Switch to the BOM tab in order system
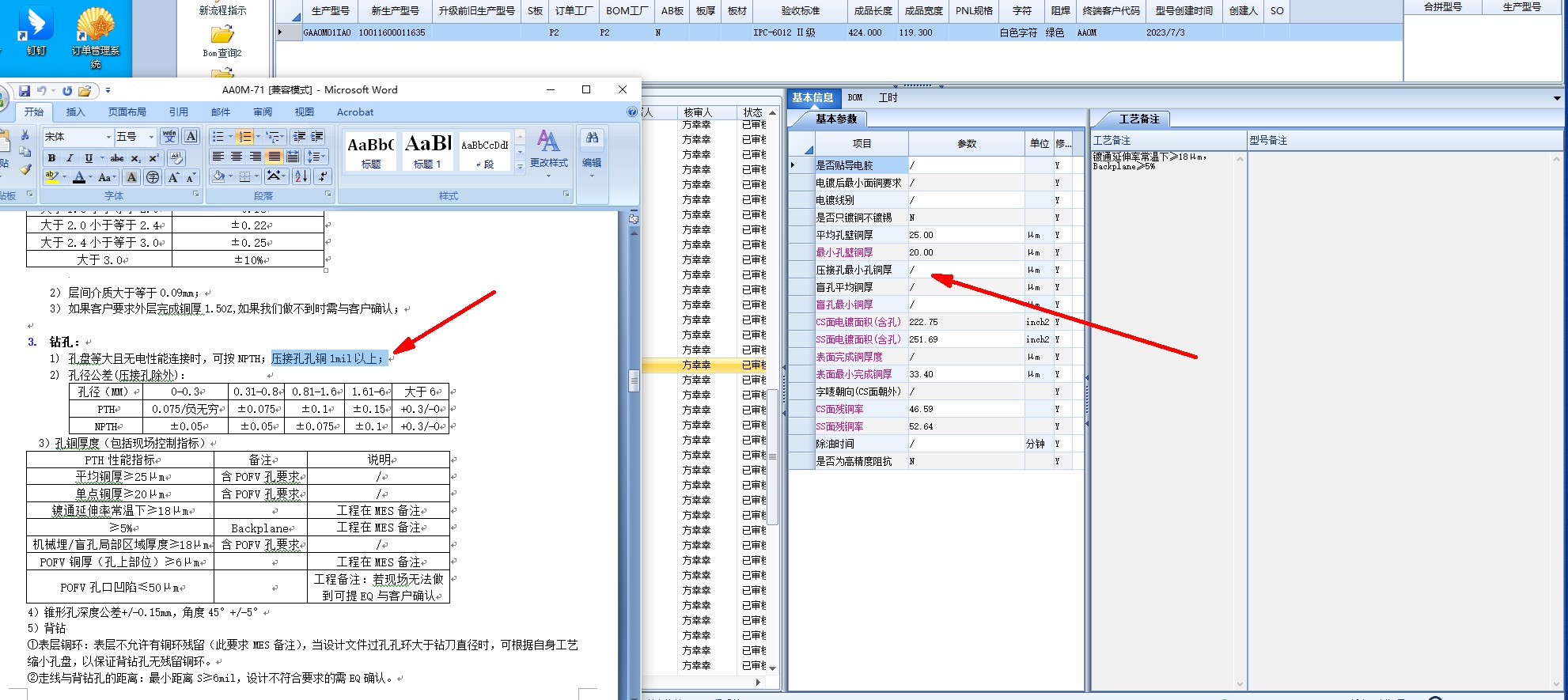The height and width of the screenshot is (700, 1568). (x=855, y=98)
